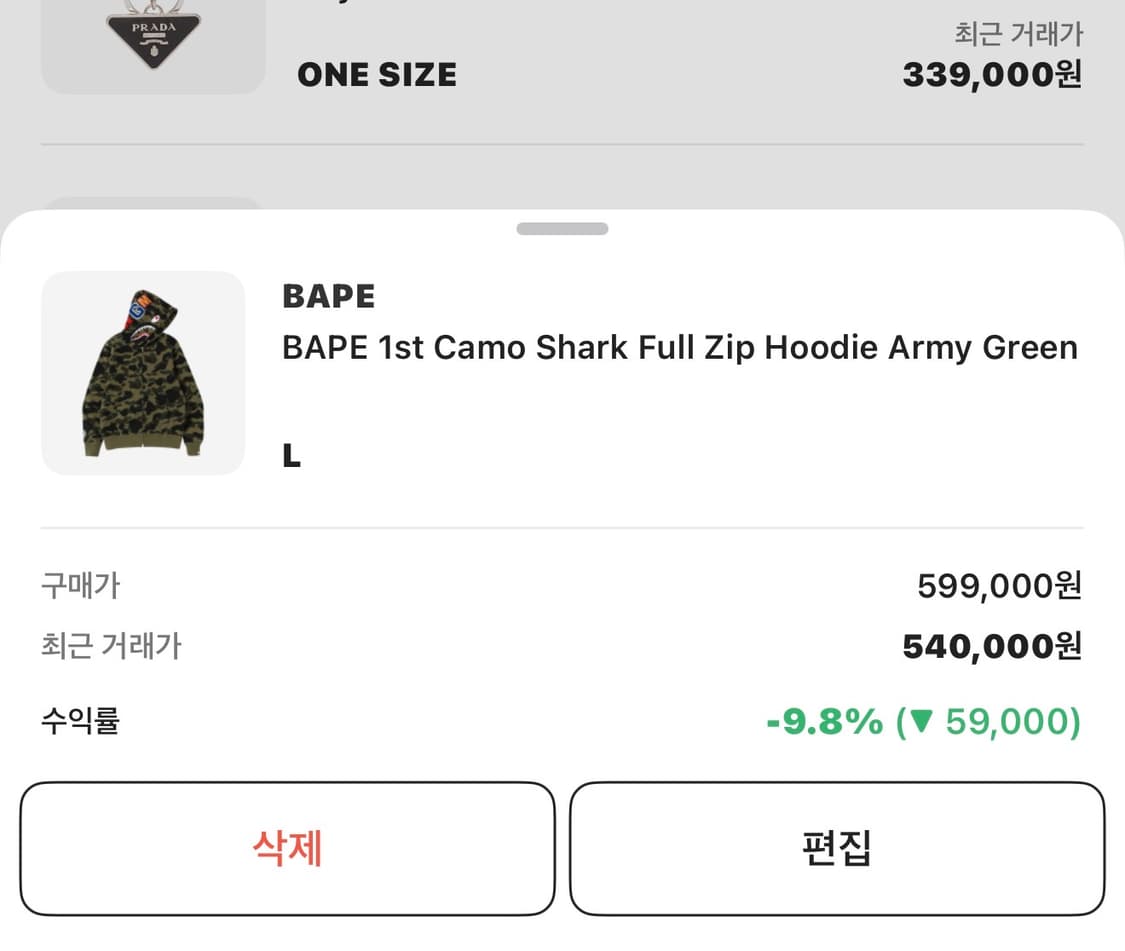This screenshot has width=1125, height=951.
Task: Click the down triangle loss indicator
Action: click(x=921, y=721)
